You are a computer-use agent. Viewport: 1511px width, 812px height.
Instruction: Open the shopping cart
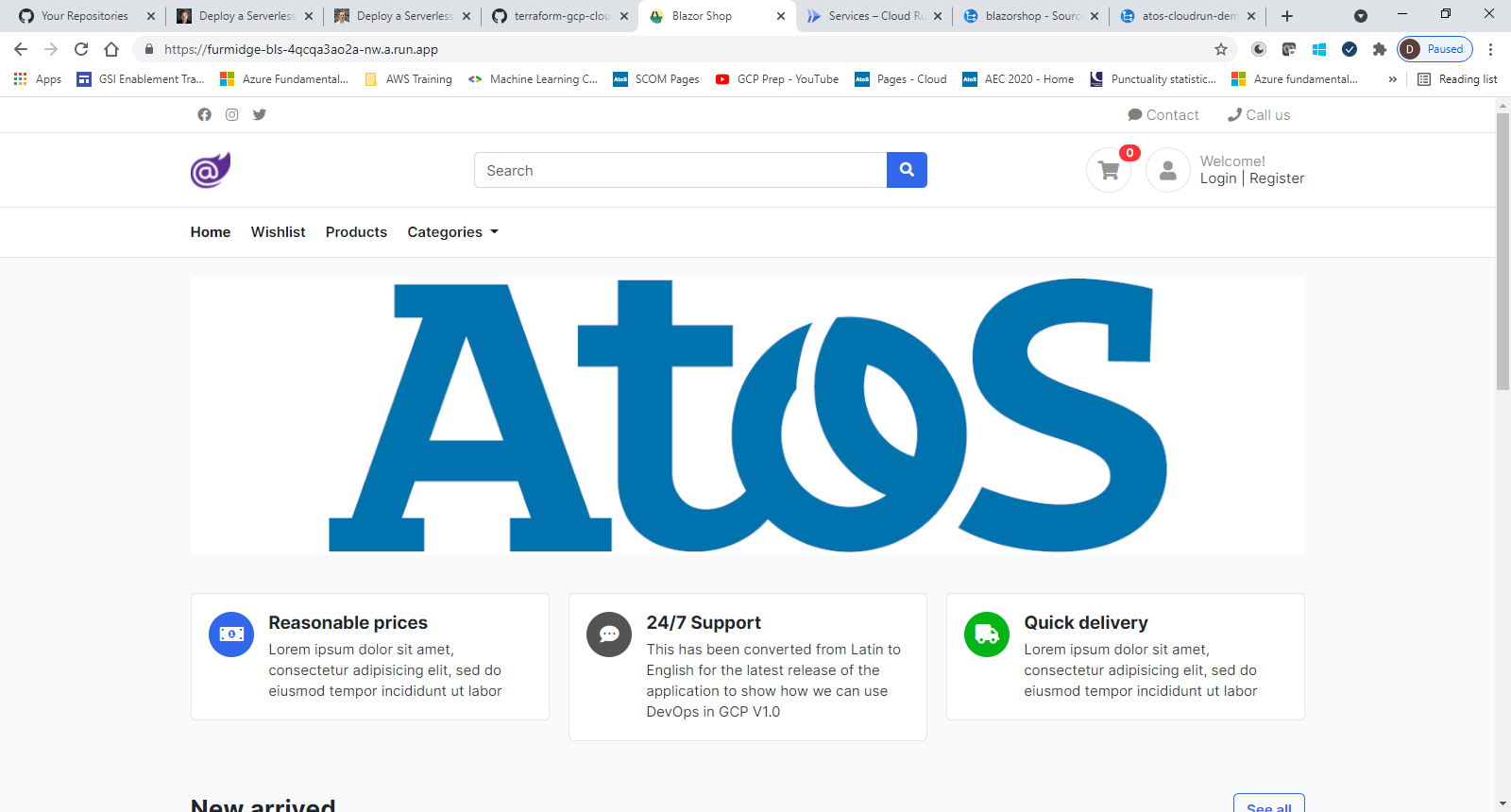[x=1109, y=171]
